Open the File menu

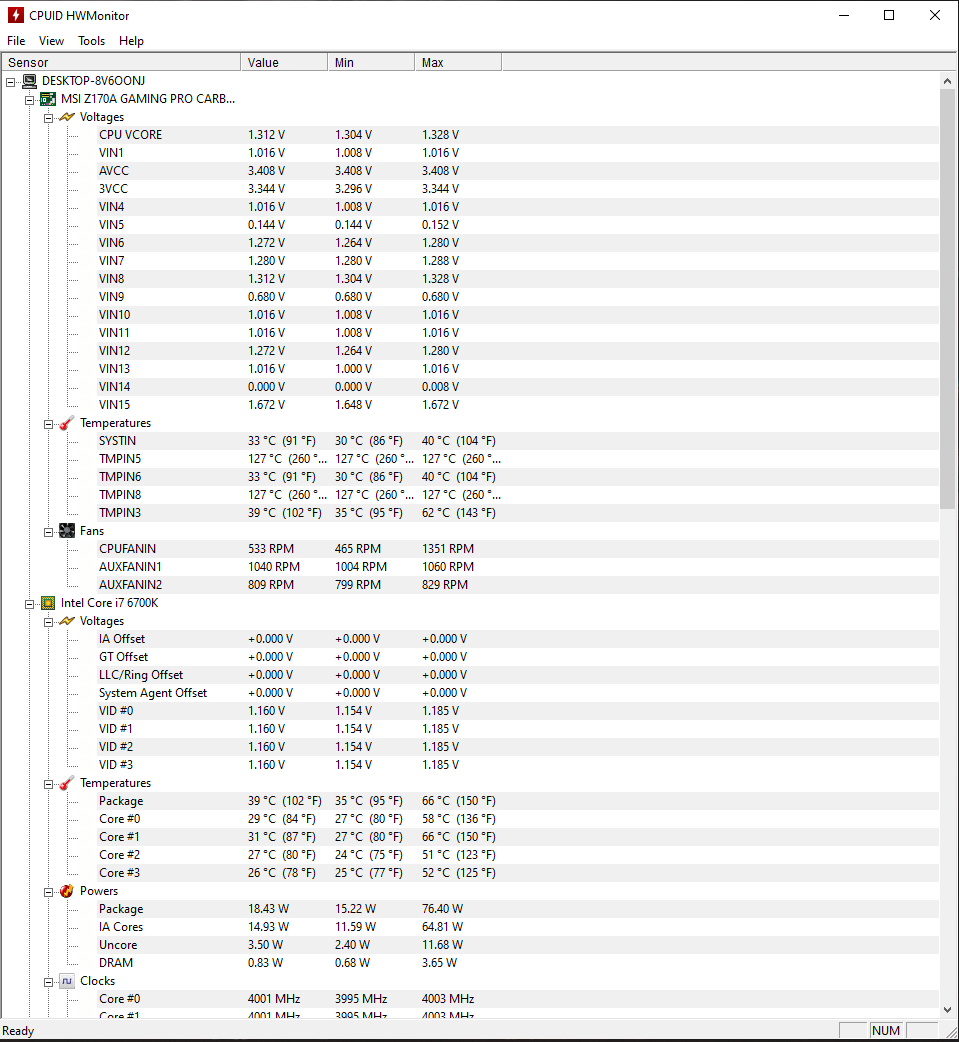pos(16,41)
